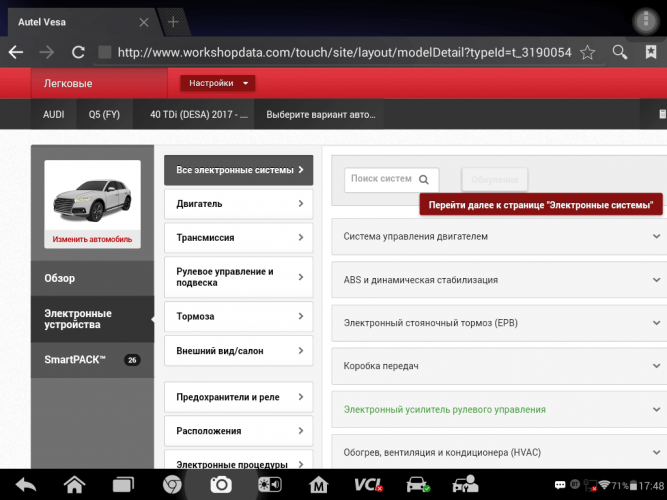Open the bookmarks list icon
Viewport: 667px width, 500px height.
click(651, 52)
